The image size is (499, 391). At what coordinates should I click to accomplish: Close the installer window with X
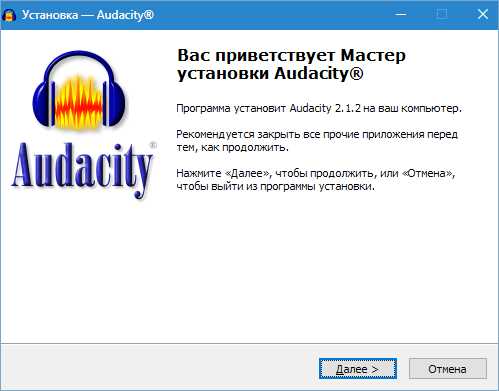coord(483,15)
